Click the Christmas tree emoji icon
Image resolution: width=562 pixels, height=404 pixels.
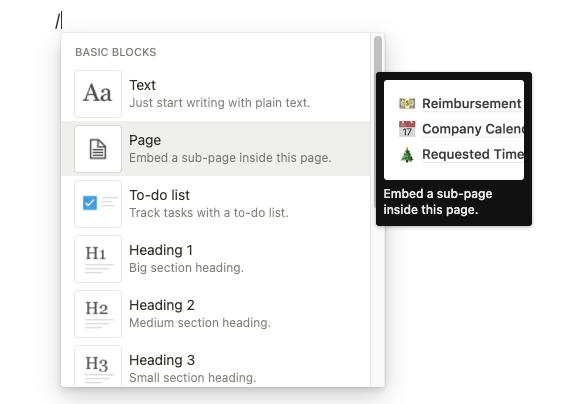[x=407, y=155]
